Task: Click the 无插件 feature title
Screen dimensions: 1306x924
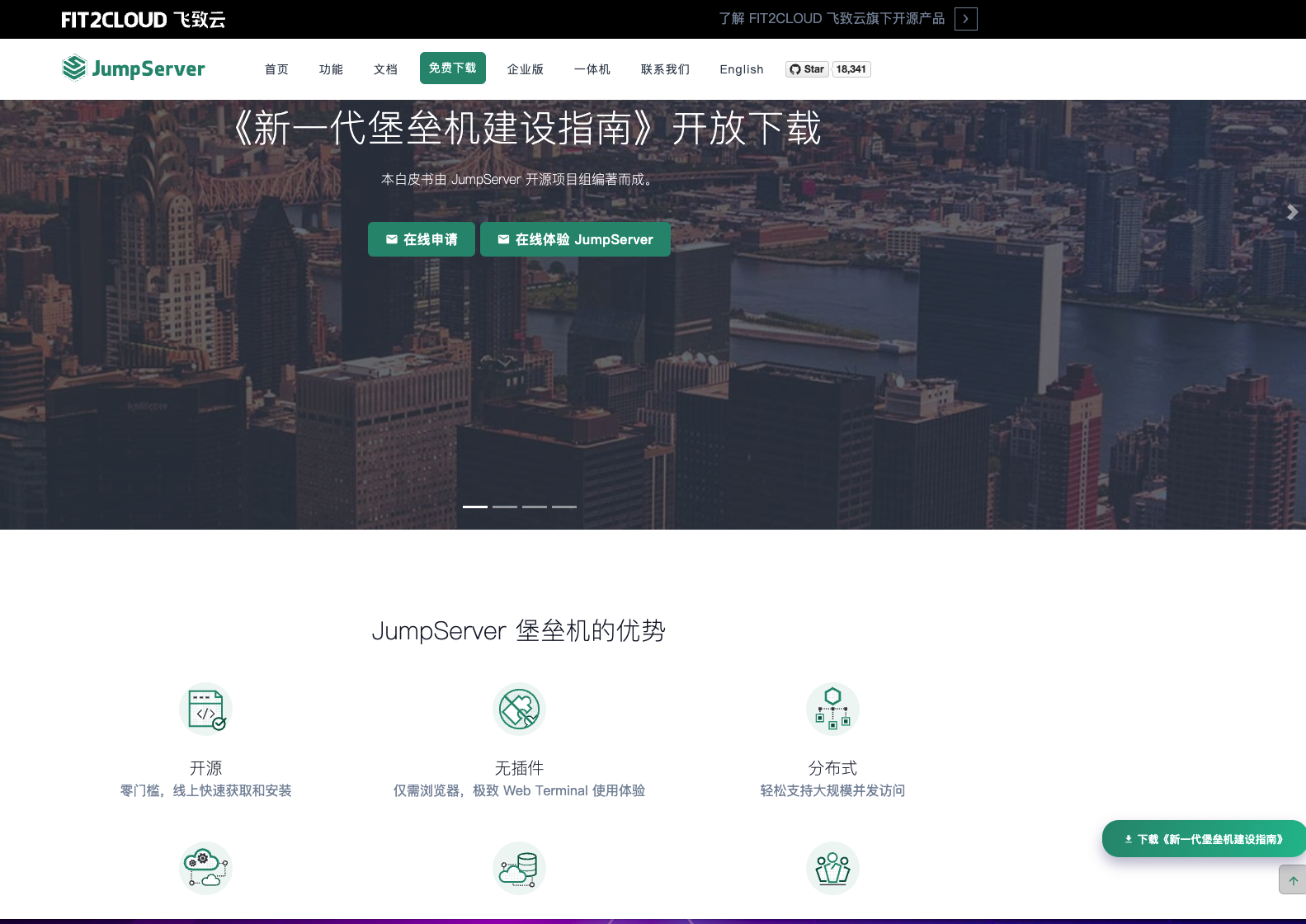Action: pos(519,768)
